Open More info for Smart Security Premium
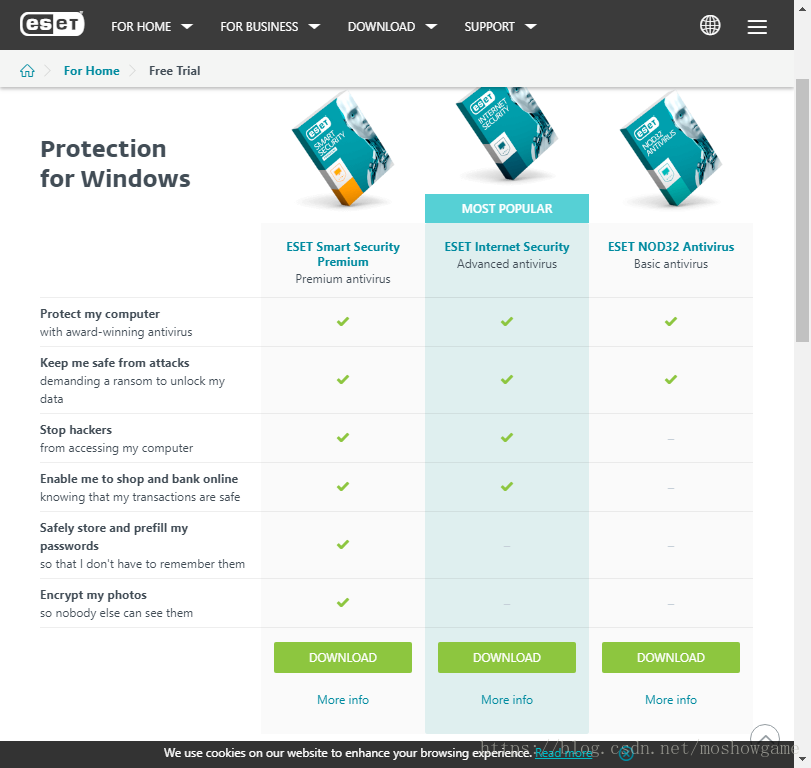 pyautogui.click(x=343, y=700)
